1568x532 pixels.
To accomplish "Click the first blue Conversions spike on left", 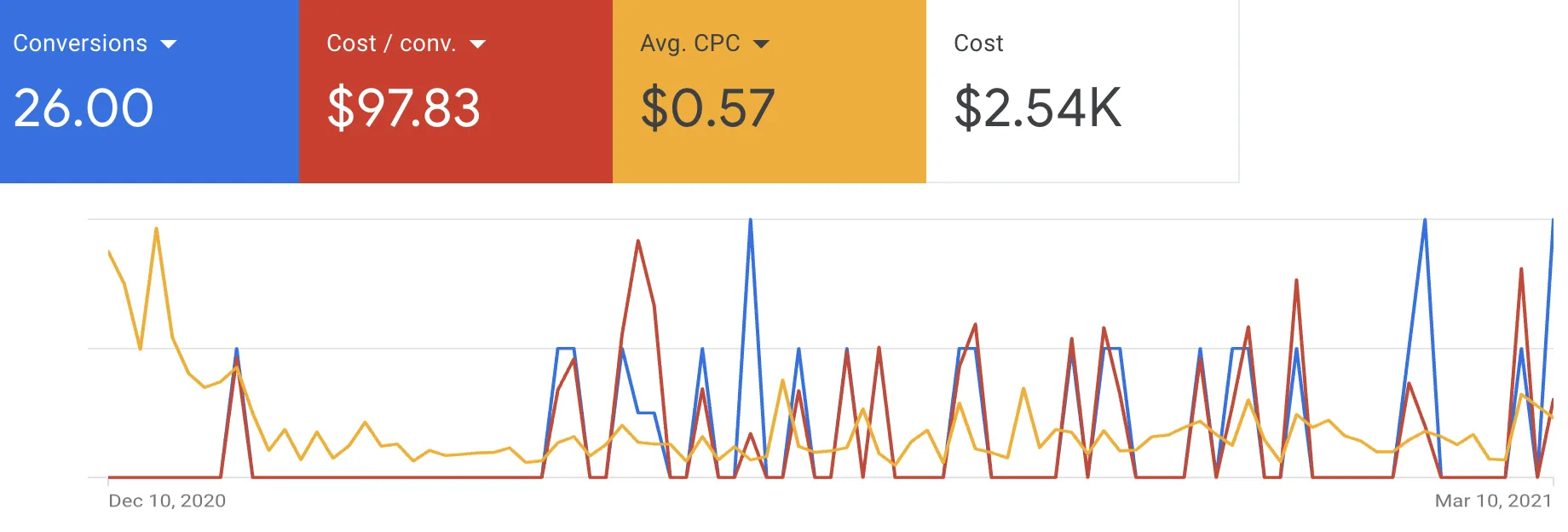I will coord(236,350).
